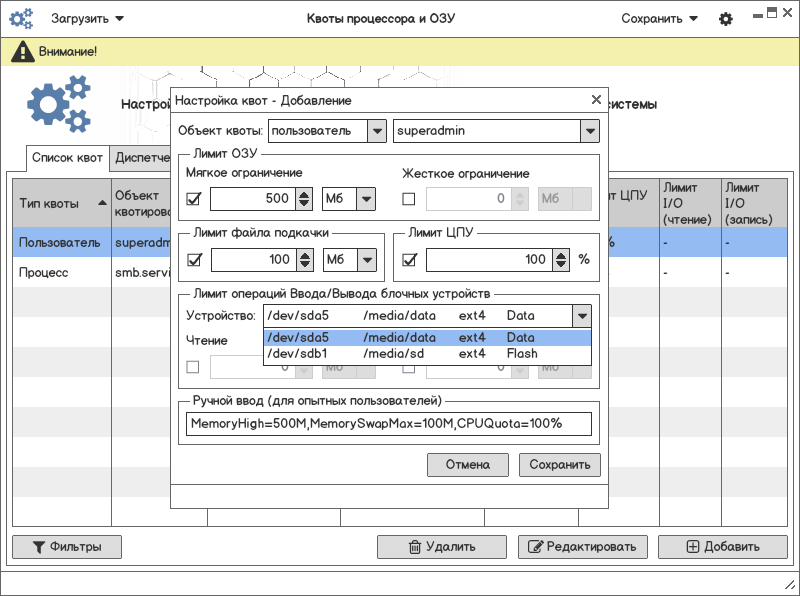Click the app gears logo at top-left
The image size is (800, 596).
click(21, 19)
